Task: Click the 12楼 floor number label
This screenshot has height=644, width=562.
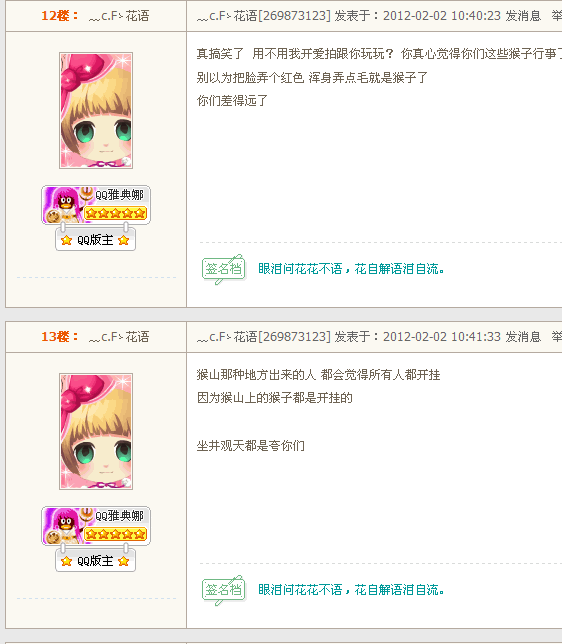Action: click(x=59, y=16)
